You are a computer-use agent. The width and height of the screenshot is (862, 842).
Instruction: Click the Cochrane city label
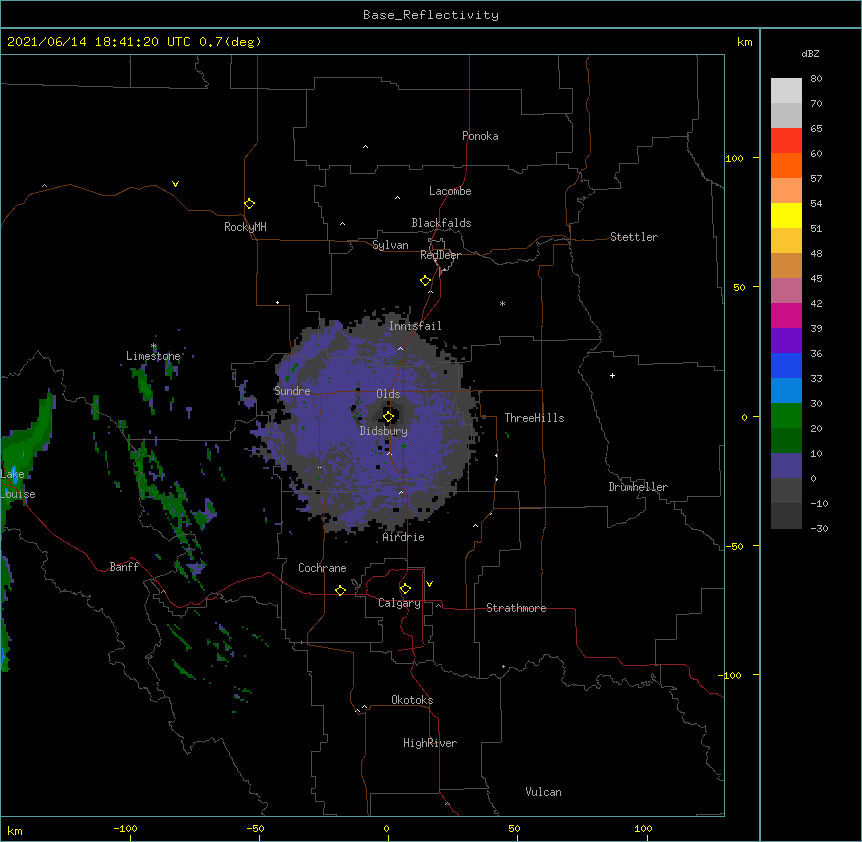tap(322, 568)
